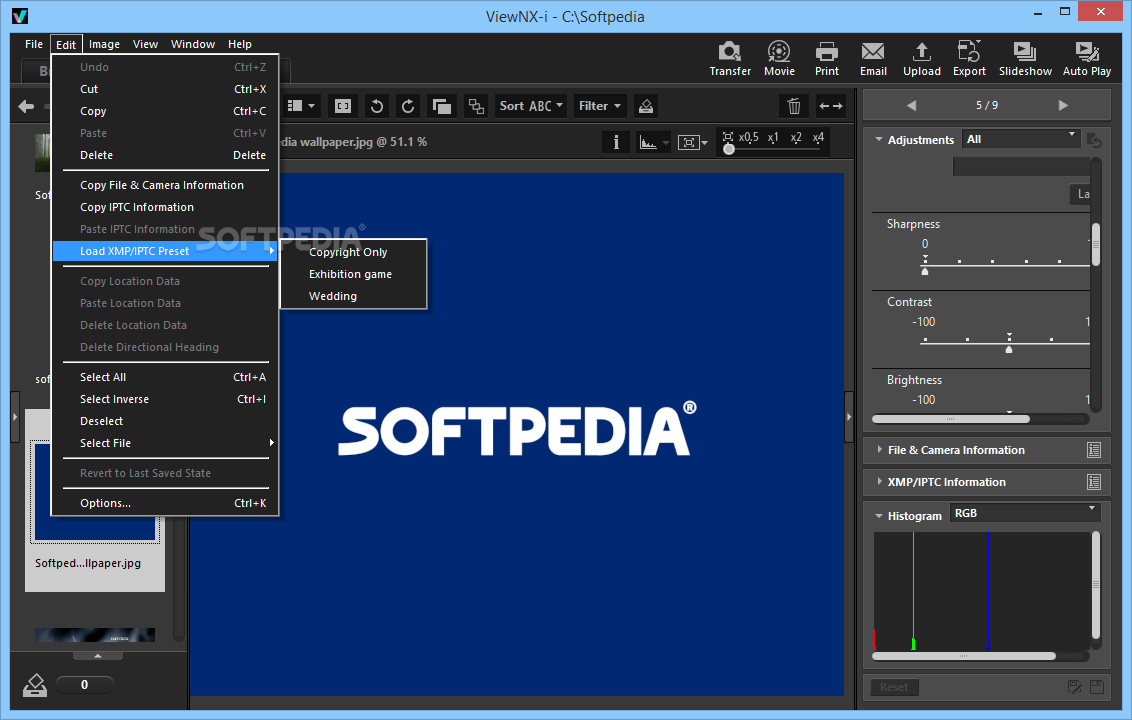Click the tag icon beside the 0 counter
1132x720 pixels.
[35, 685]
